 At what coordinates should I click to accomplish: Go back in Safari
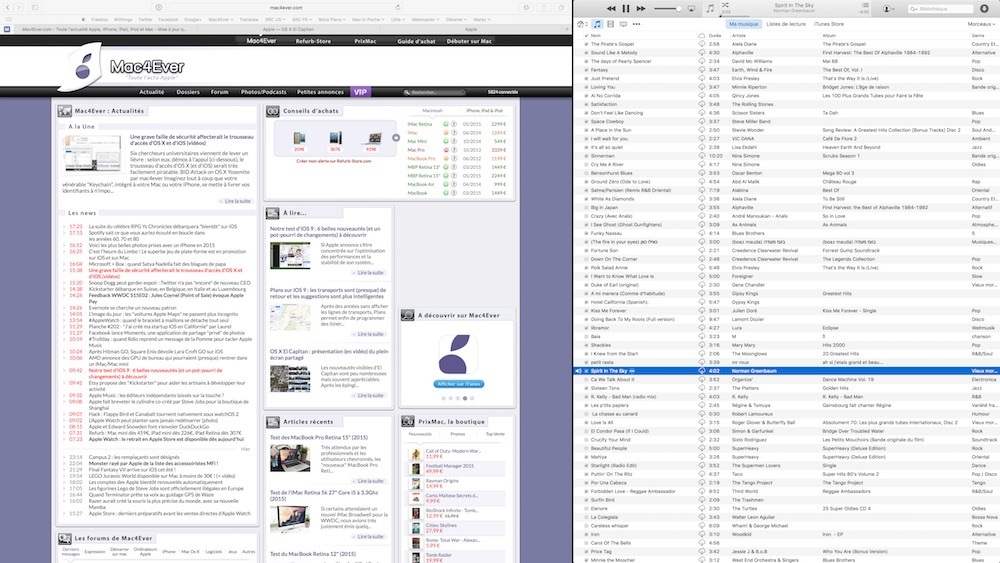(x=6, y=8)
